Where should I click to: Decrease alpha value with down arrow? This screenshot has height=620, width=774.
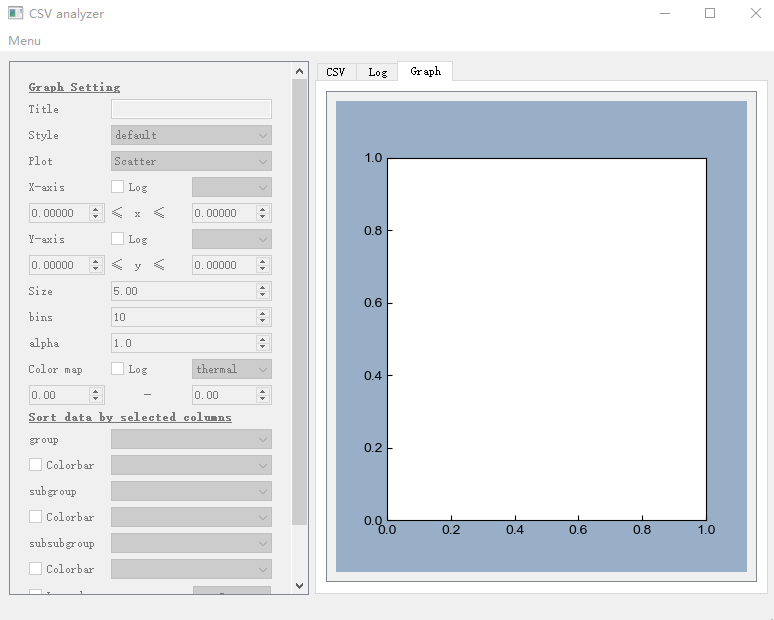click(x=263, y=347)
